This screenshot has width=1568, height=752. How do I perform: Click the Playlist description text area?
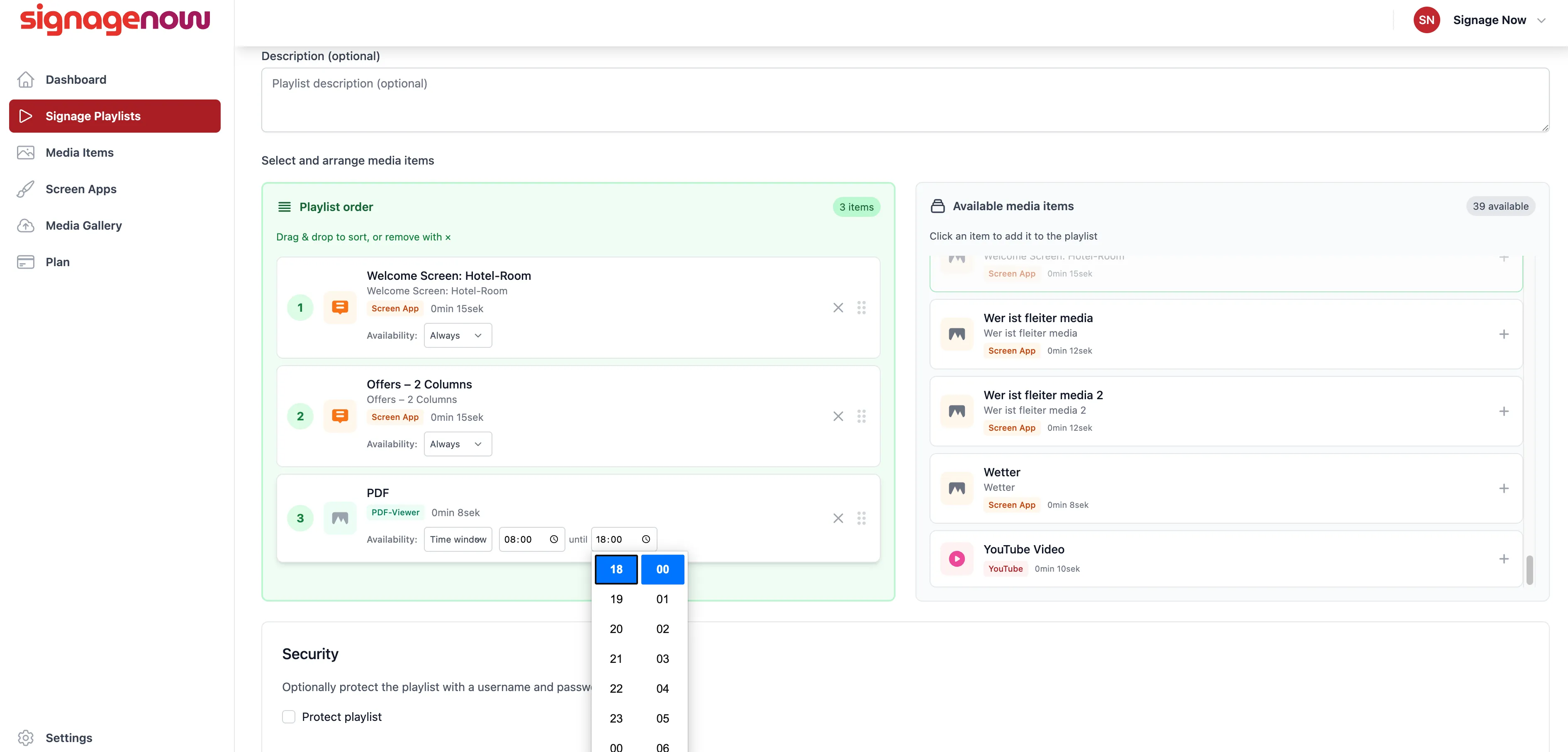click(905, 100)
